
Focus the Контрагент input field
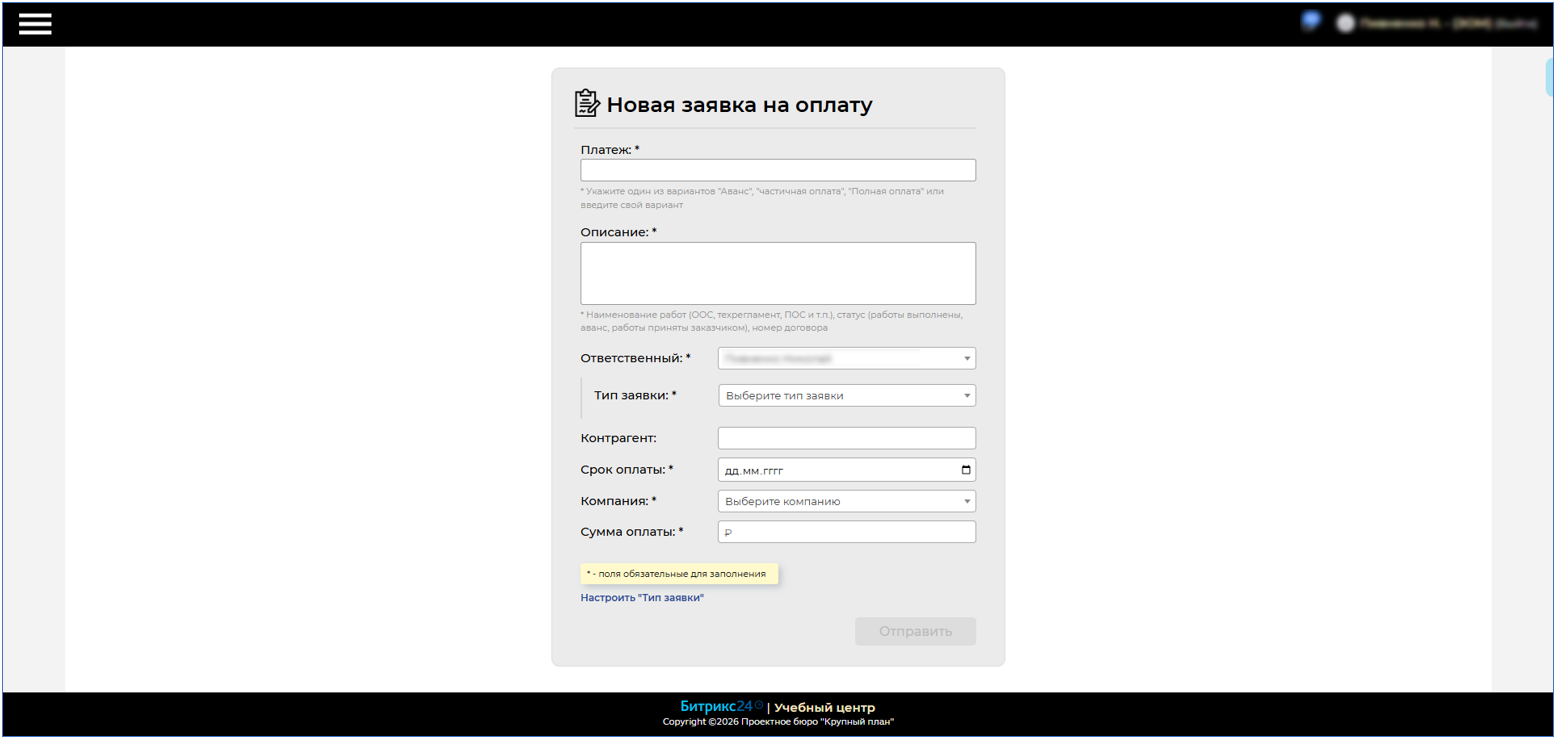click(x=847, y=438)
